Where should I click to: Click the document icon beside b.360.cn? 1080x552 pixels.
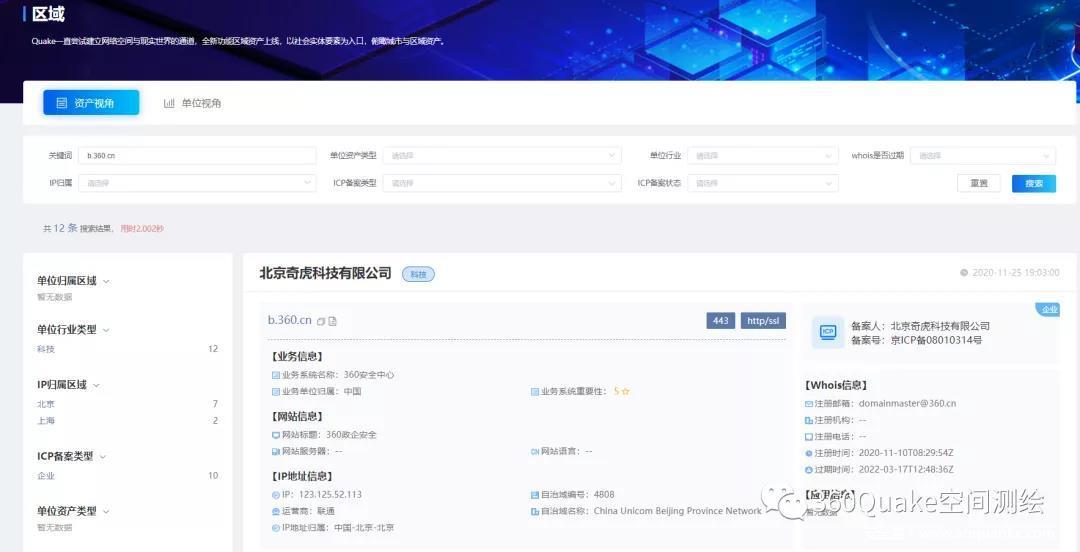pyautogui.click(x=333, y=321)
